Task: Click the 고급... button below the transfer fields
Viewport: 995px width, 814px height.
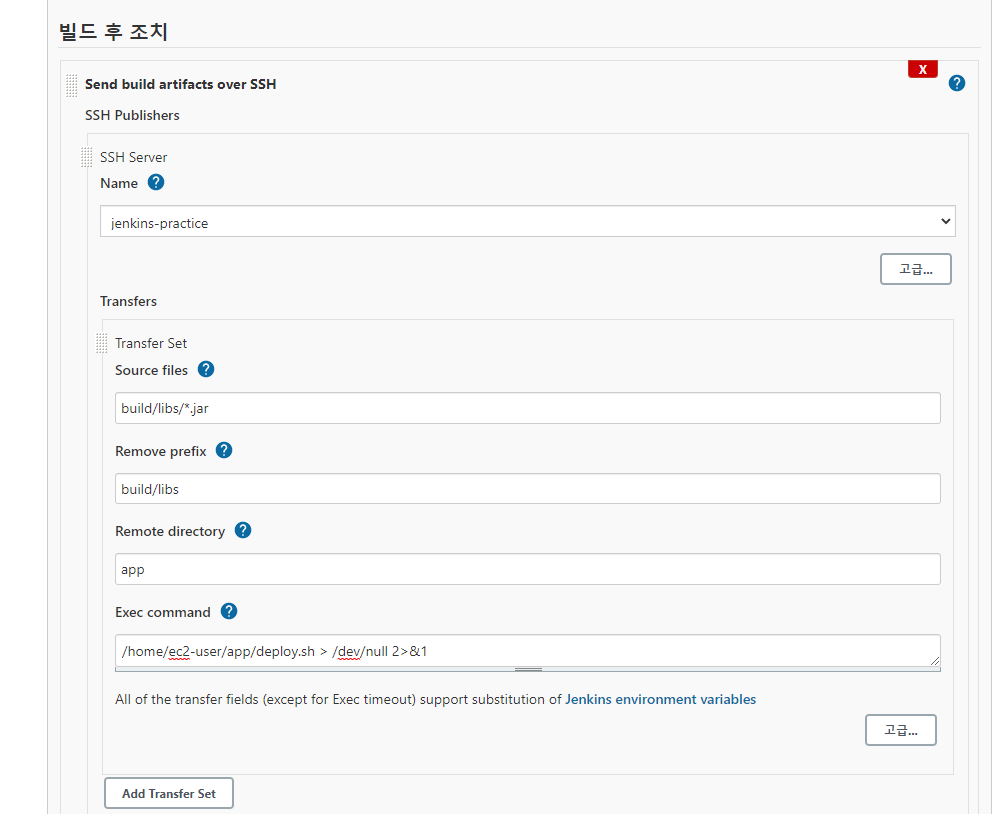Action: (x=900, y=730)
